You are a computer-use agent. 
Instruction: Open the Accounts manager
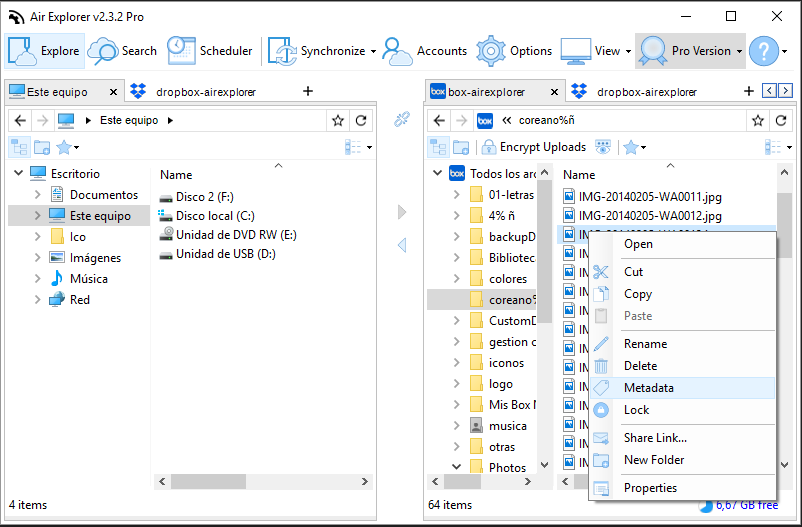click(425, 51)
